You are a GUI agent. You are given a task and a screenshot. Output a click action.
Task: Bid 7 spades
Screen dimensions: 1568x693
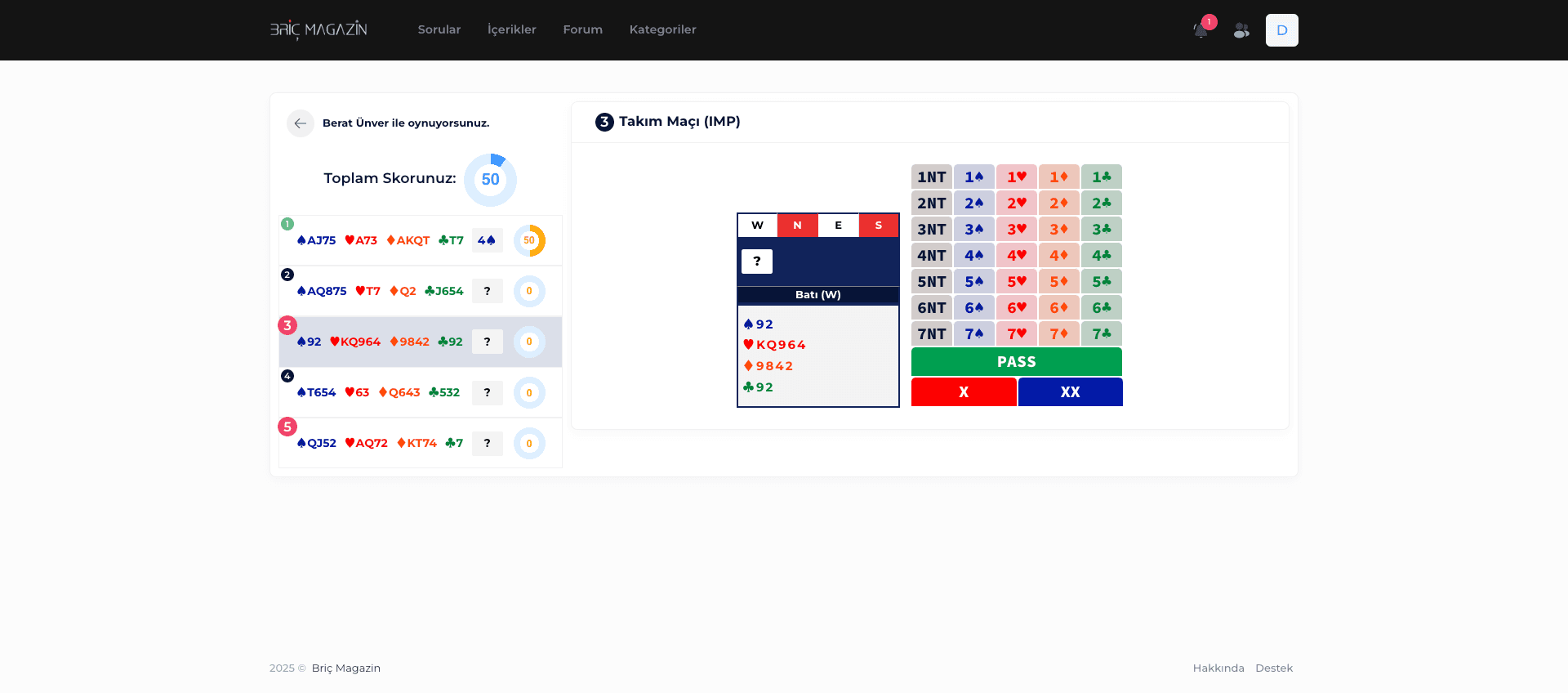coord(974,333)
